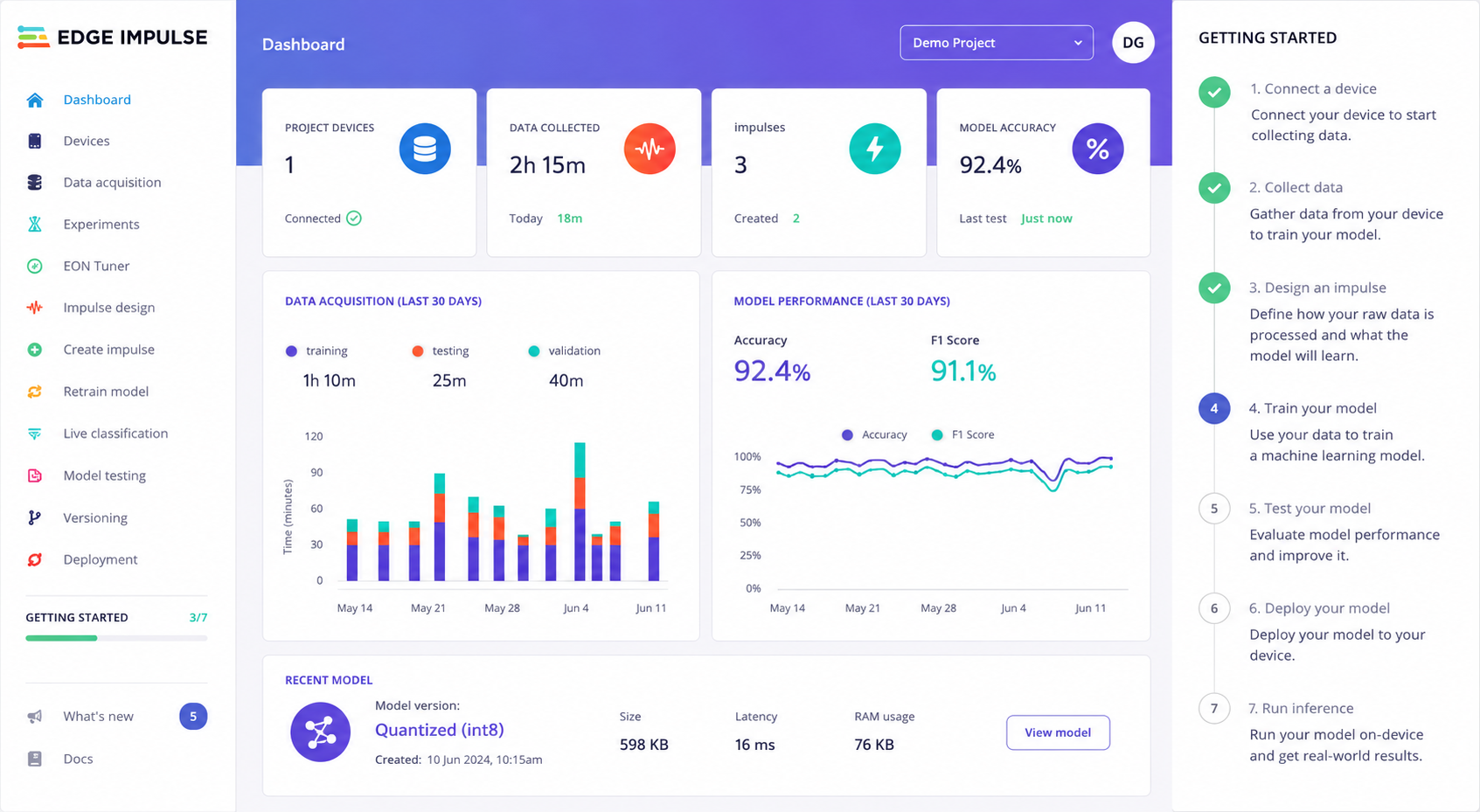Viewport: 1480px width, 812px height.
Task: Click the What's new megaphone icon
Action: tap(35, 717)
